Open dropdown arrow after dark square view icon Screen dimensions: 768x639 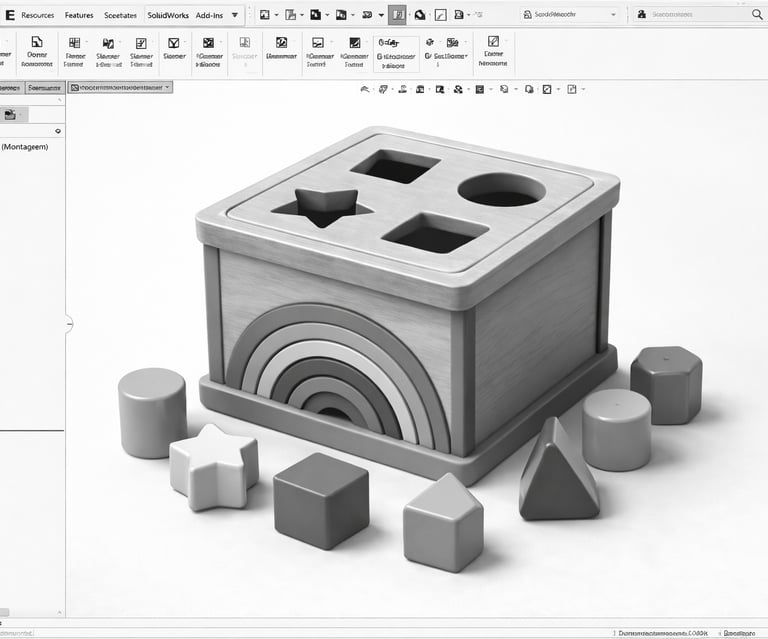coord(492,90)
